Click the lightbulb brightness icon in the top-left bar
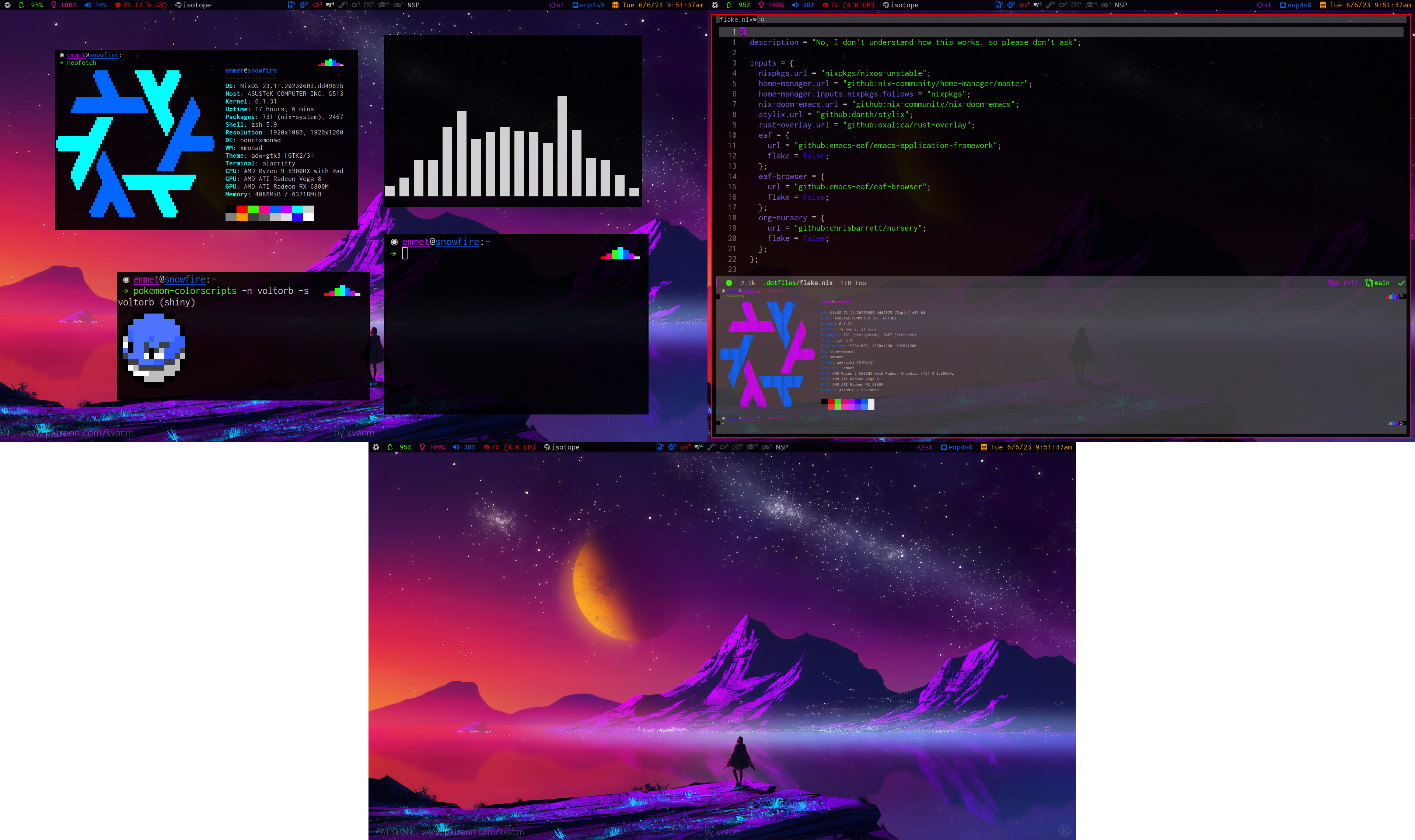 [x=54, y=5]
